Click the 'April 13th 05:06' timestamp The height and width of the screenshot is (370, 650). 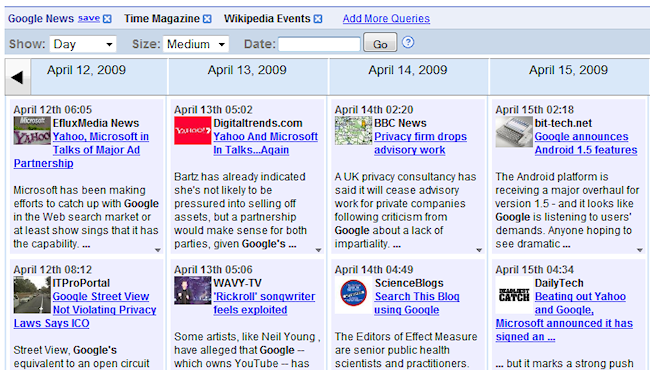pyautogui.click(x=213, y=270)
